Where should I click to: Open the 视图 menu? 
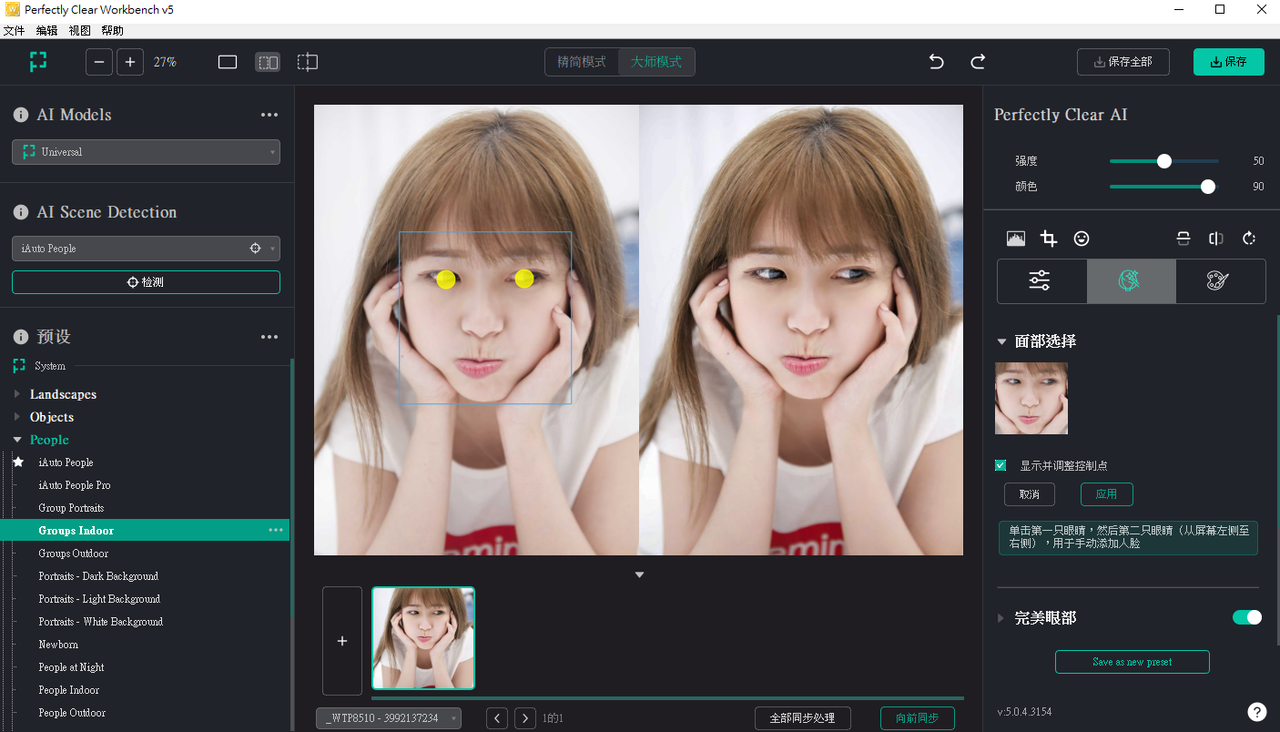(x=80, y=31)
